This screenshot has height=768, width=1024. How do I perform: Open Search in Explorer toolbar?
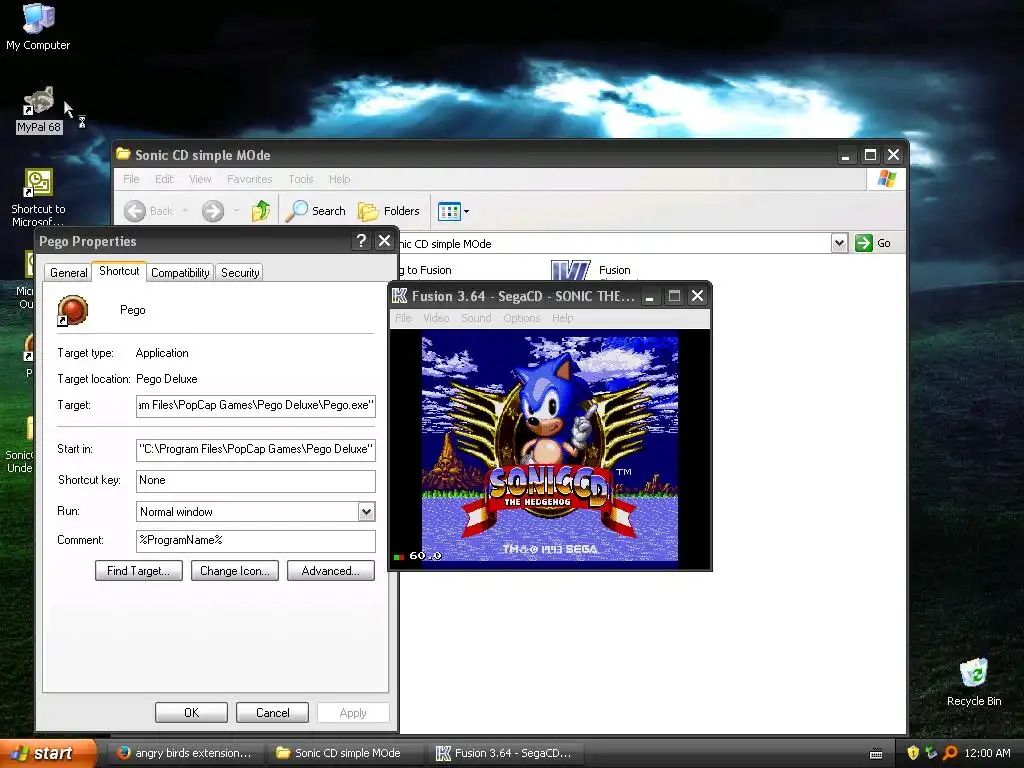[x=316, y=211]
